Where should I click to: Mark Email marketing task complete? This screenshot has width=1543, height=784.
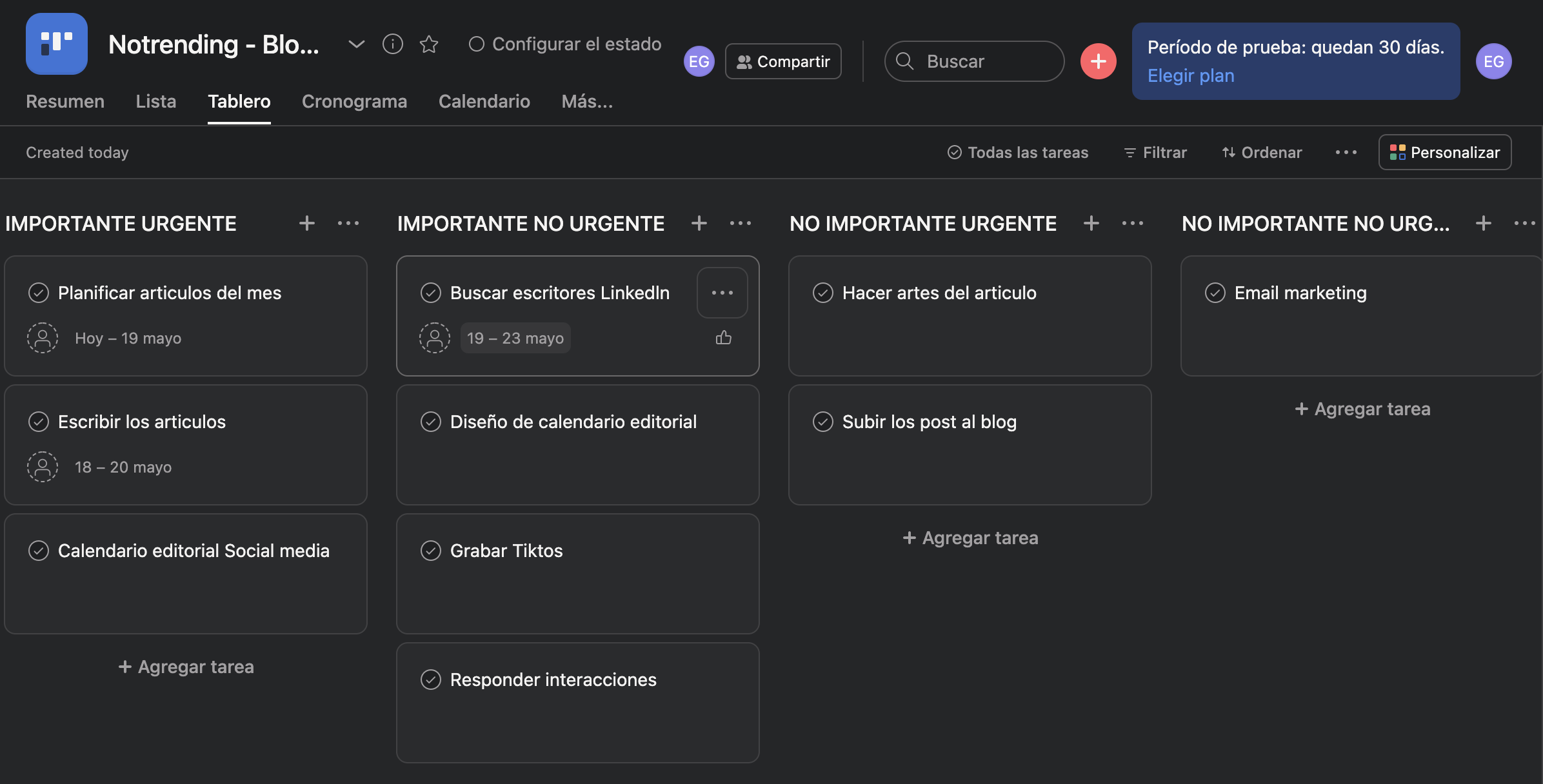click(x=1215, y=293)
